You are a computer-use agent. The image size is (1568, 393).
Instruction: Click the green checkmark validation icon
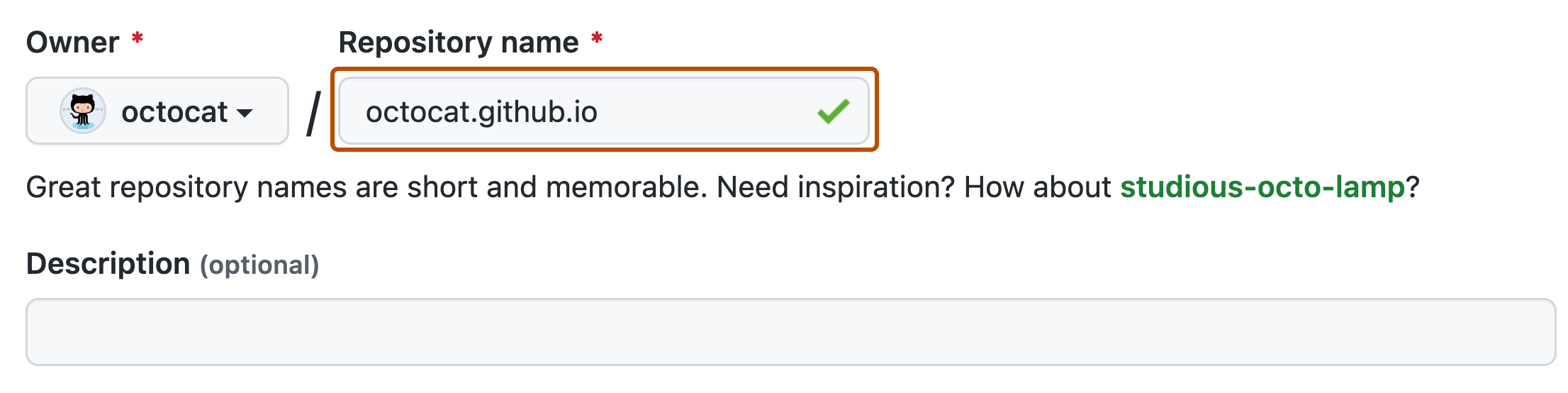coord(833,111)
